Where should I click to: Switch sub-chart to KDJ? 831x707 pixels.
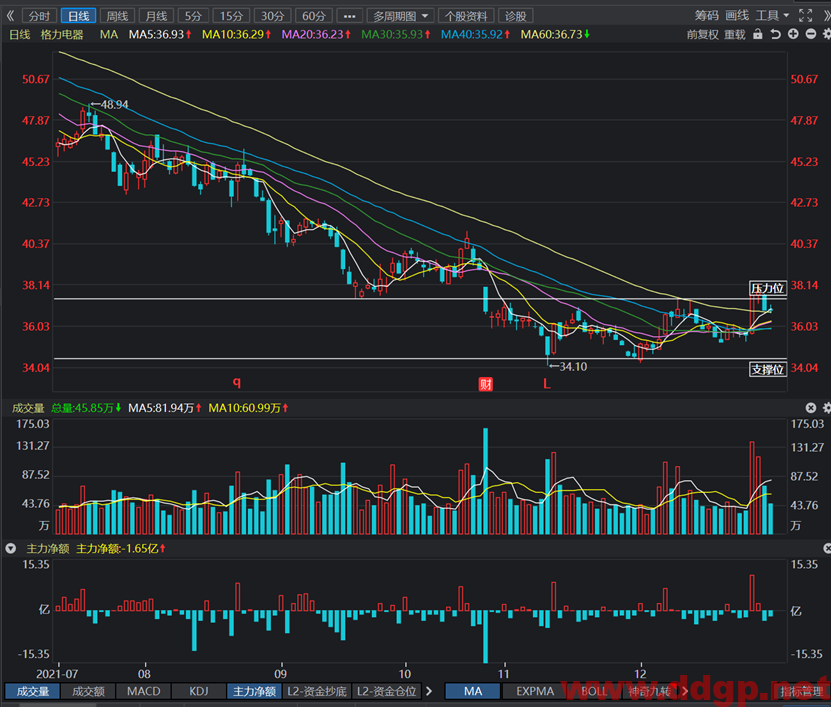(x=199, y=691)
